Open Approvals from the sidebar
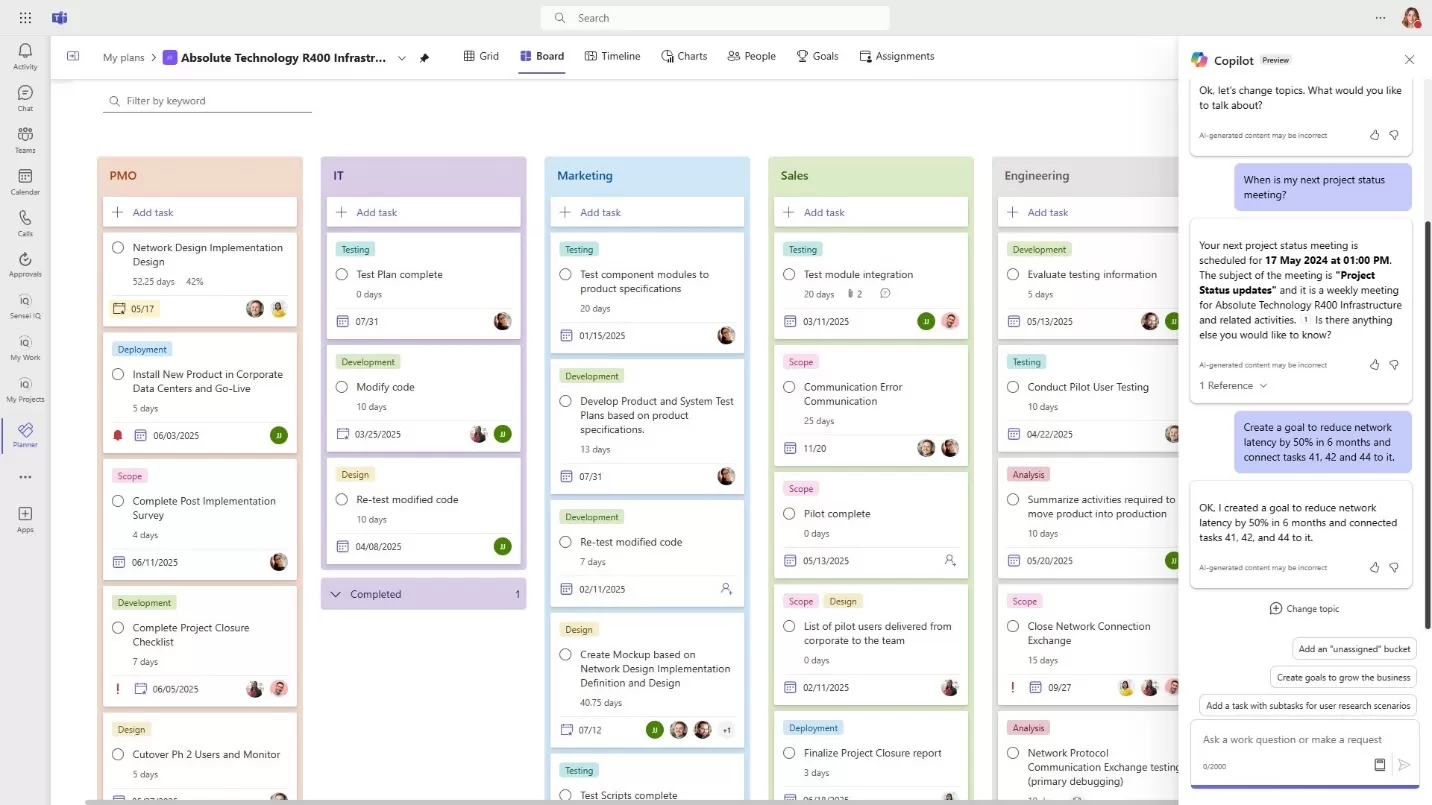Screen dimensions: 1432x805 coord(24,262)
